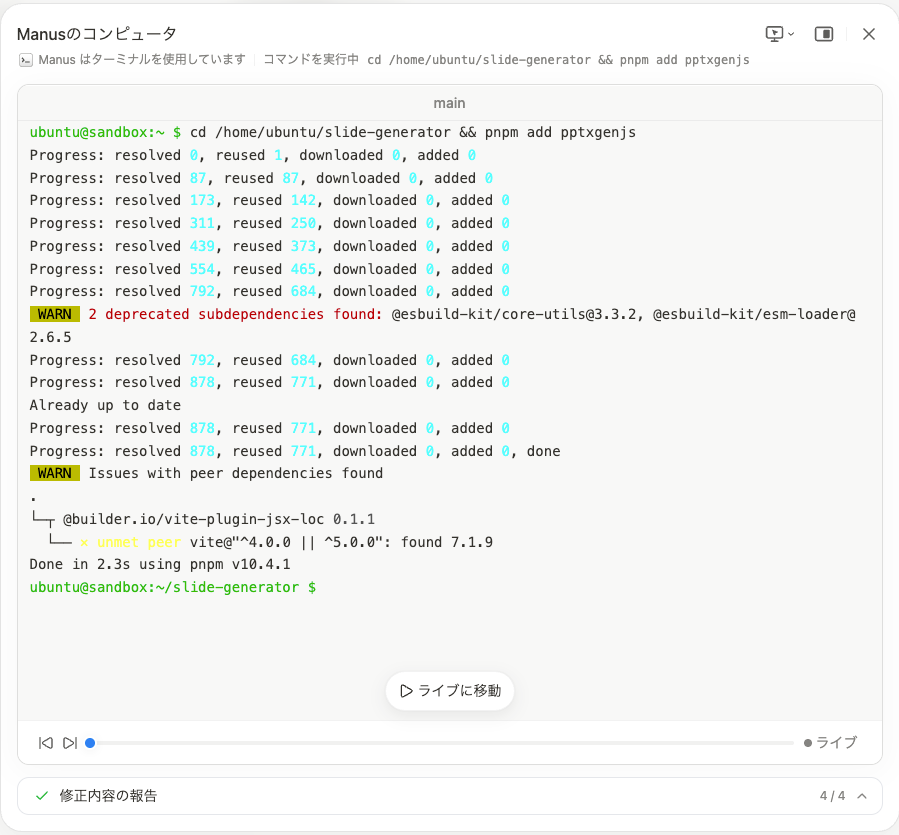Toggle the side panel layout icon
Viewport: 899px width, 835px height.
tap(824, 34)
